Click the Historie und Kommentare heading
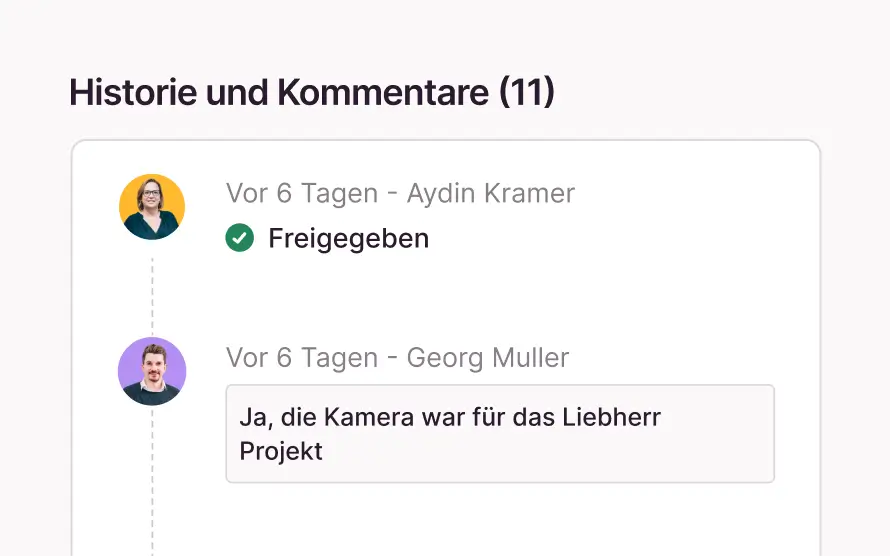Screen dimensions: 890x556 [x=311, y=93]
